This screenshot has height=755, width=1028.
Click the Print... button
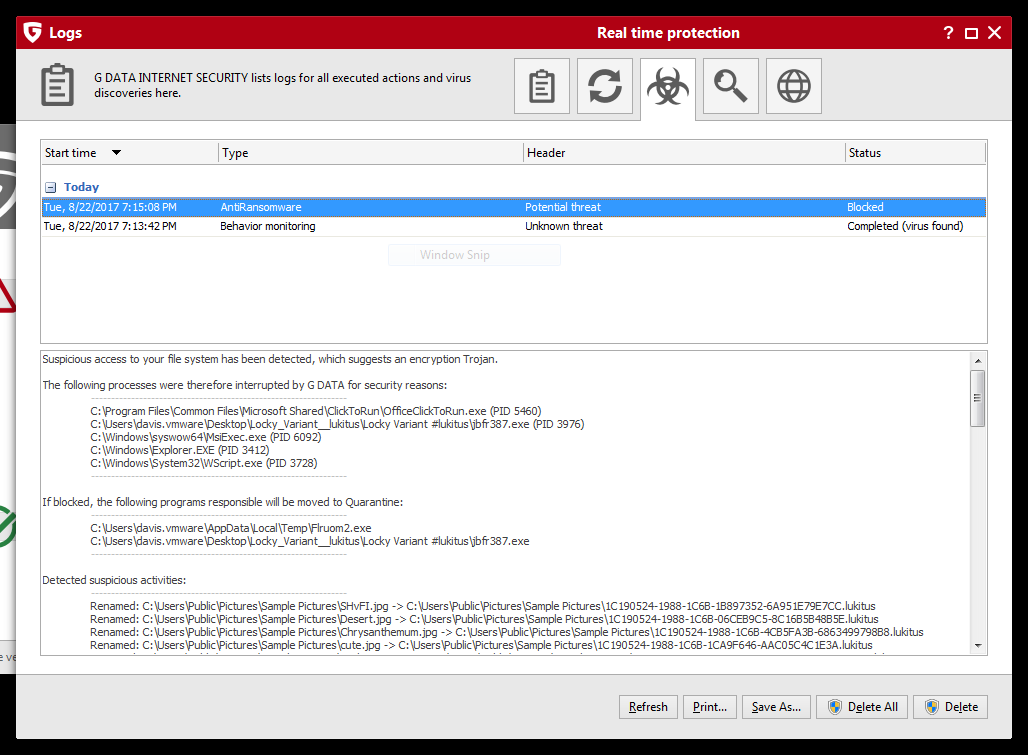click(x=709, y=707)
